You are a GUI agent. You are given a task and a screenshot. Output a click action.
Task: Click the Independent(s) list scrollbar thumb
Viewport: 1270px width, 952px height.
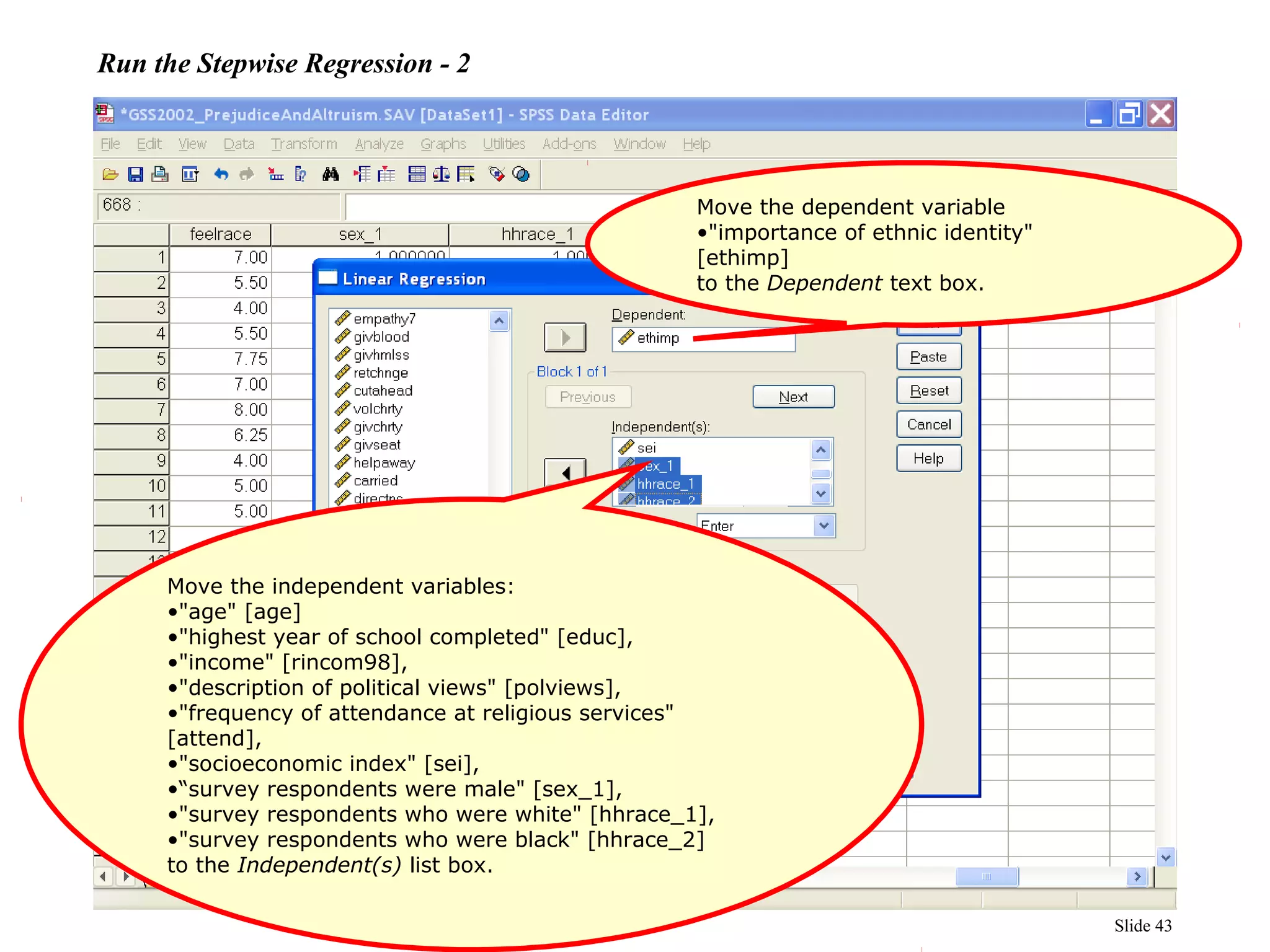pos(821,474)
